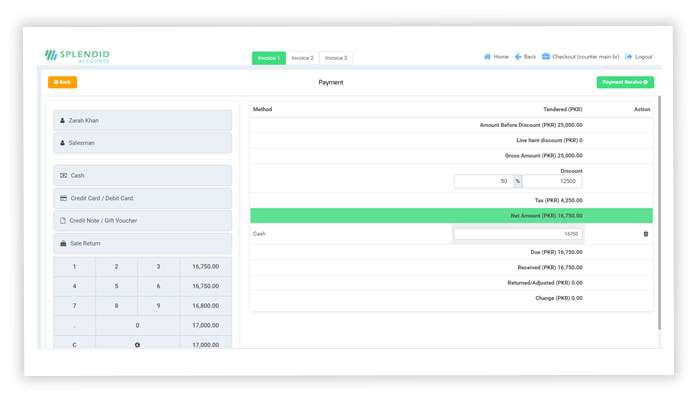The height and width of the screenshot is (405, 699).
Task: Select Credit Card / Debit Card method
Action: pyautogui.click(x=142, y=198)
